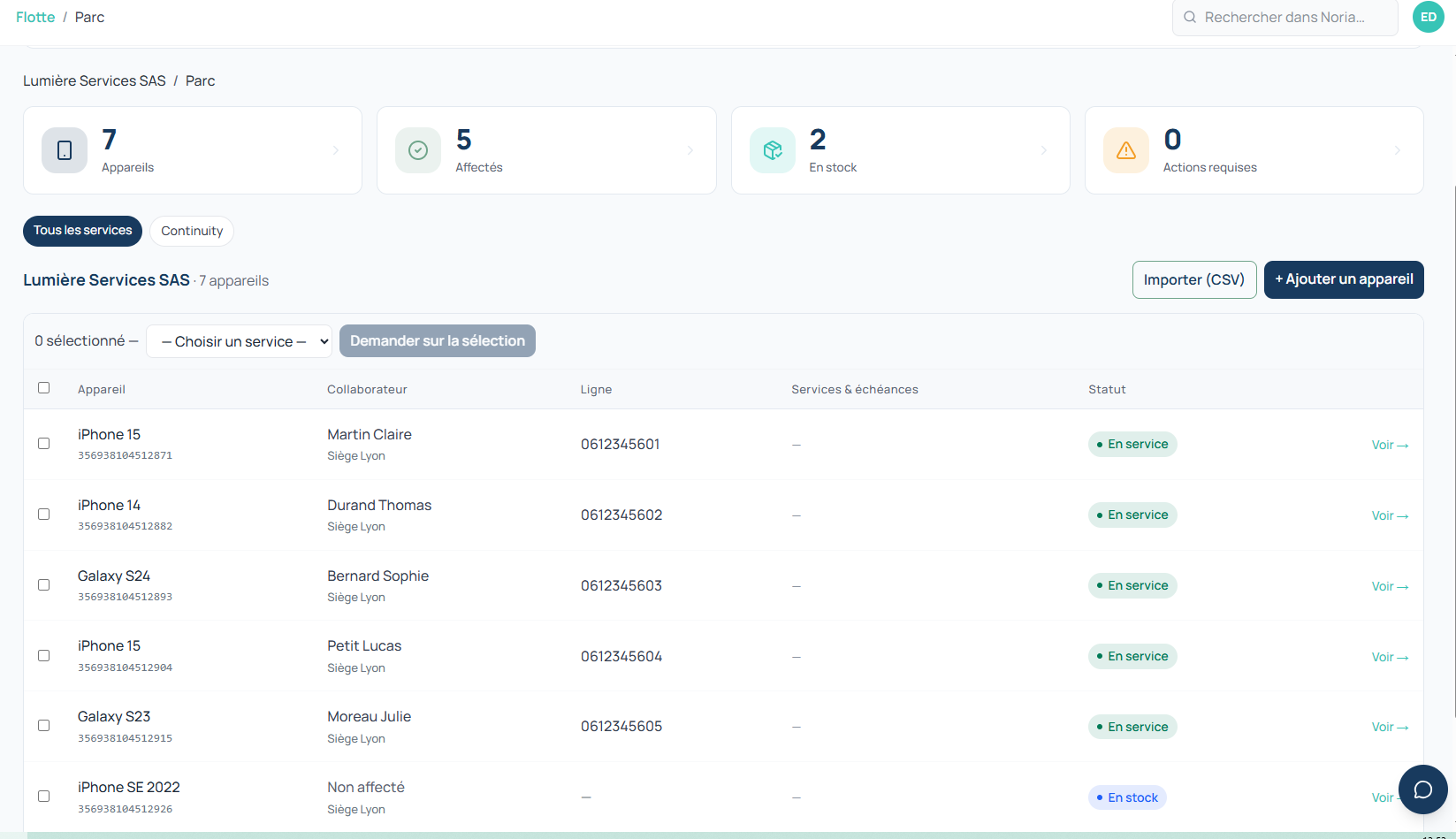
Task: Click the En stock status badge
Action: point(1127,797)
